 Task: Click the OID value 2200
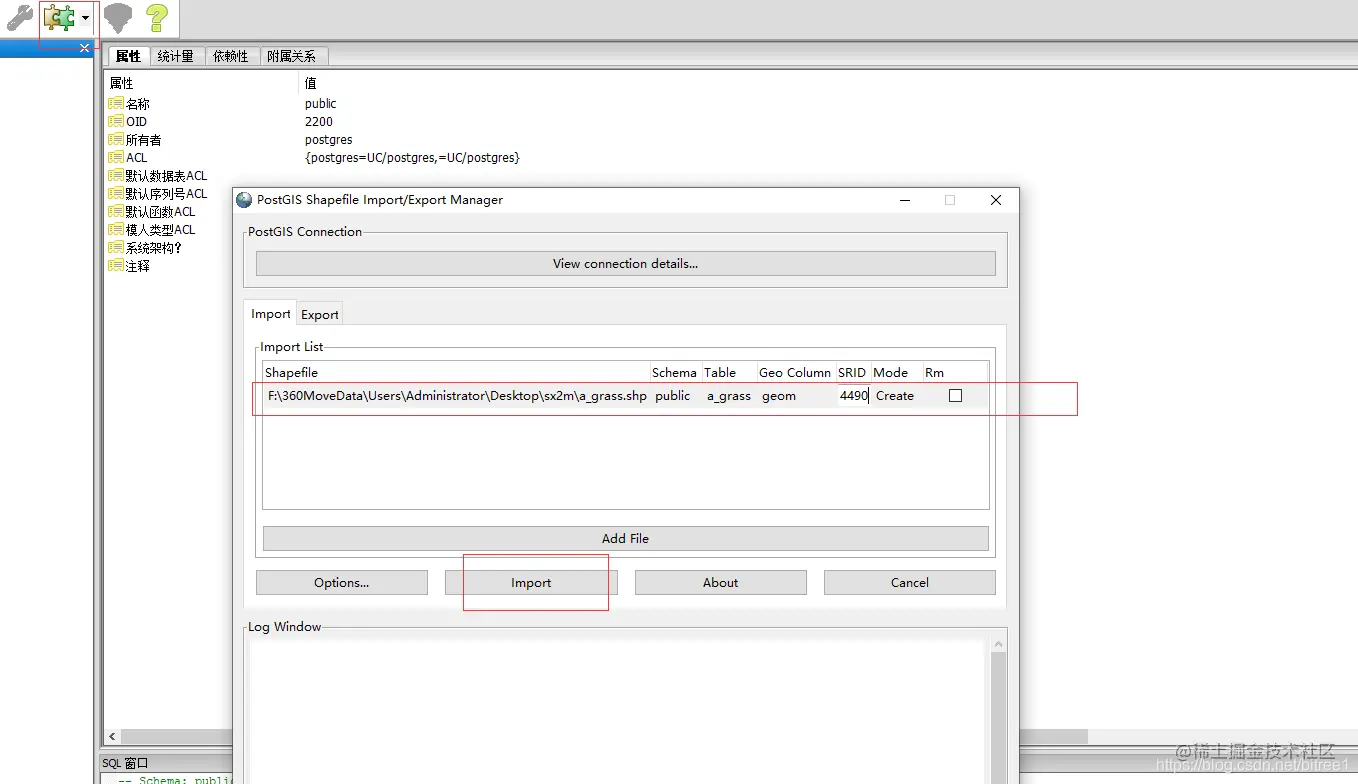click(x=319, y=121)
